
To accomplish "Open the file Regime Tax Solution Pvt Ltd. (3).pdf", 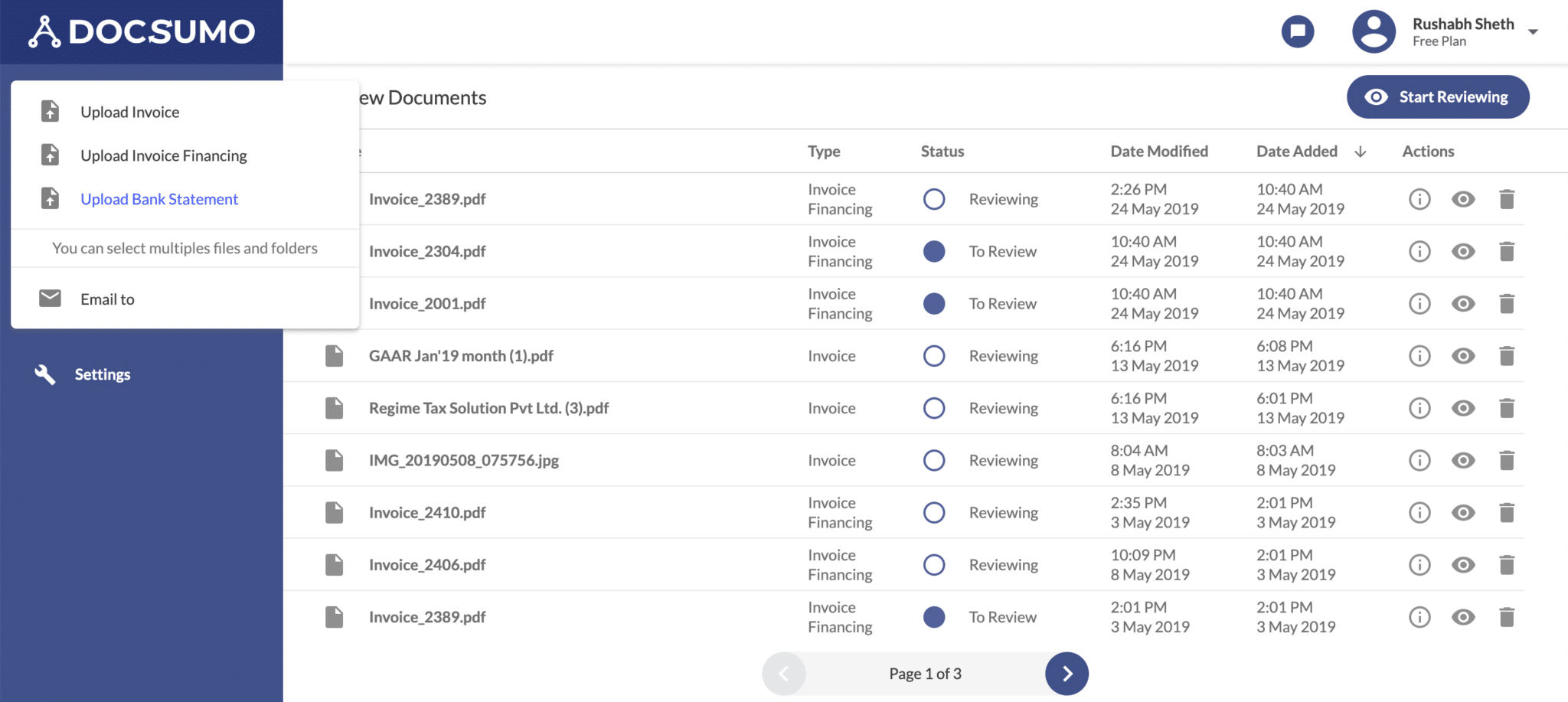I will pyautogui.click(x=489, y=408).
